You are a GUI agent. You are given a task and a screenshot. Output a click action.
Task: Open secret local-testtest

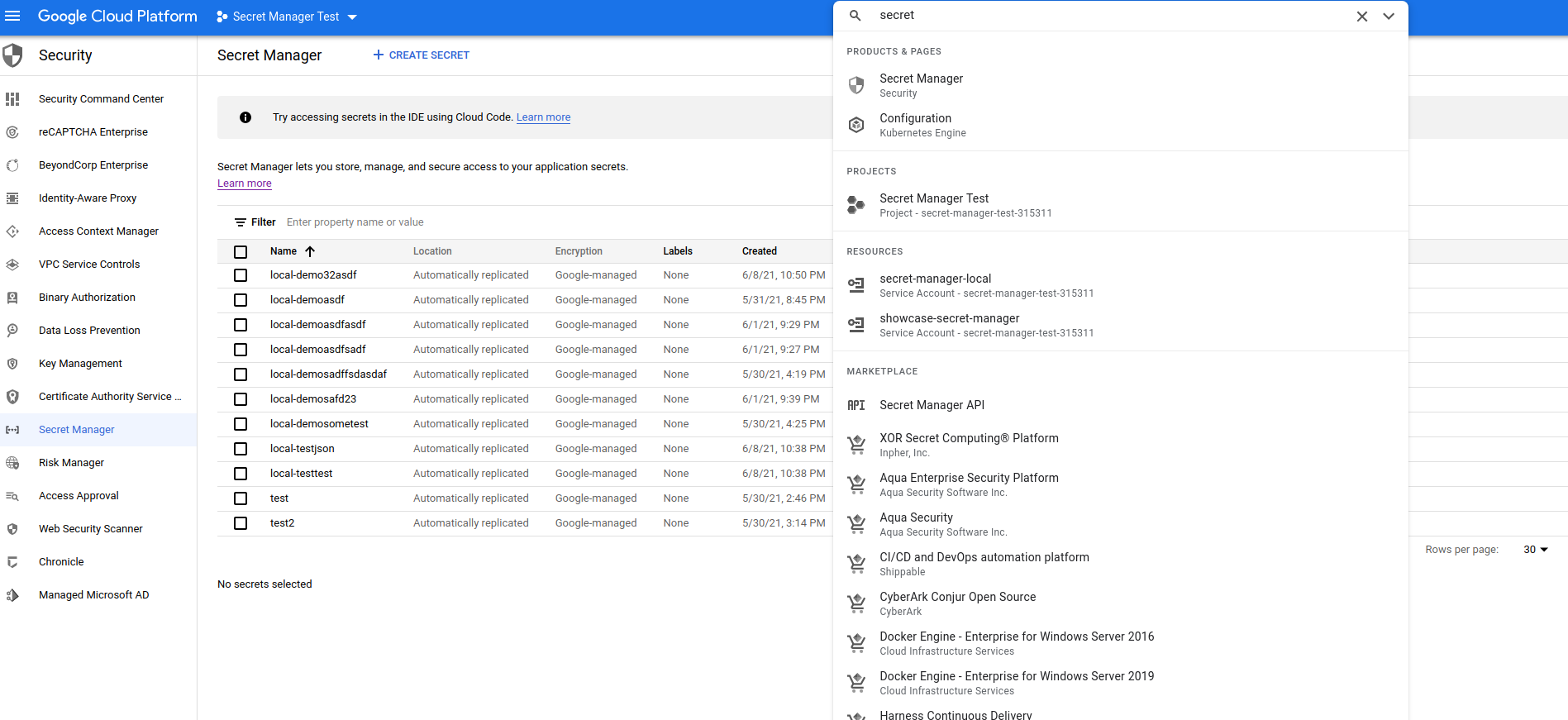[x=301, y=474]
